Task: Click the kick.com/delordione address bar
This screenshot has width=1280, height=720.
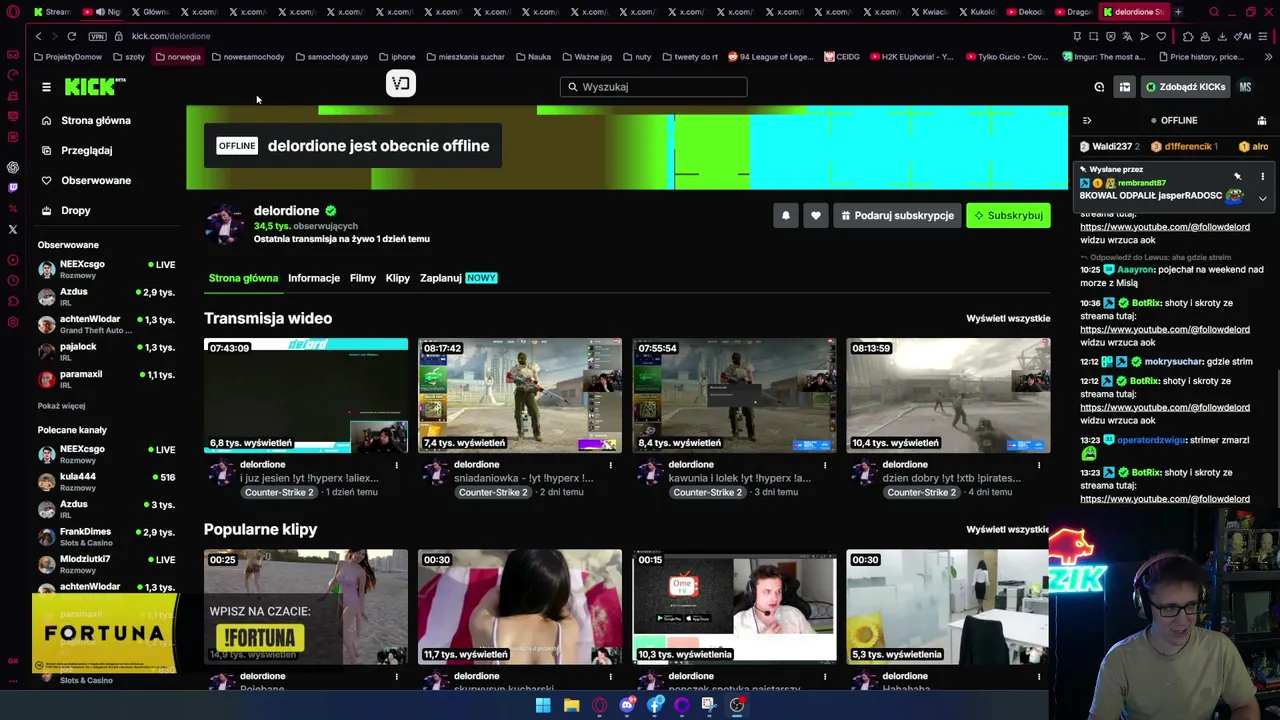Action: (171, 36)
